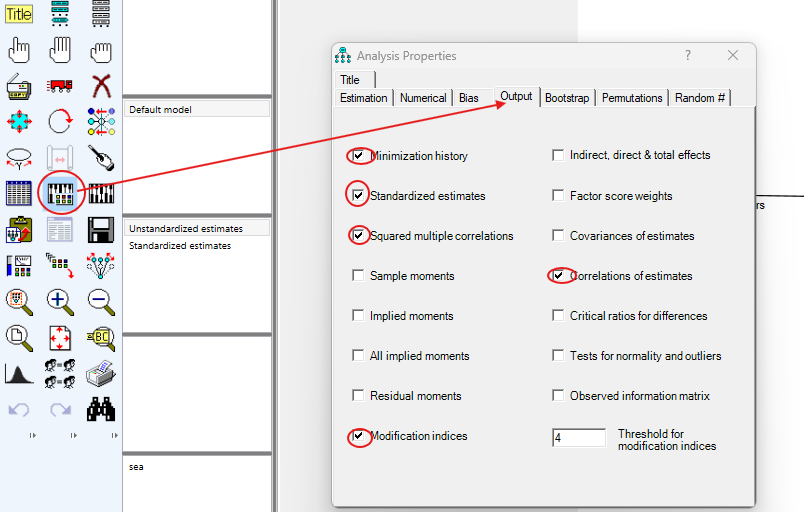Switch to the Bootstrap tab
The image size is (804, 512).
567,98
